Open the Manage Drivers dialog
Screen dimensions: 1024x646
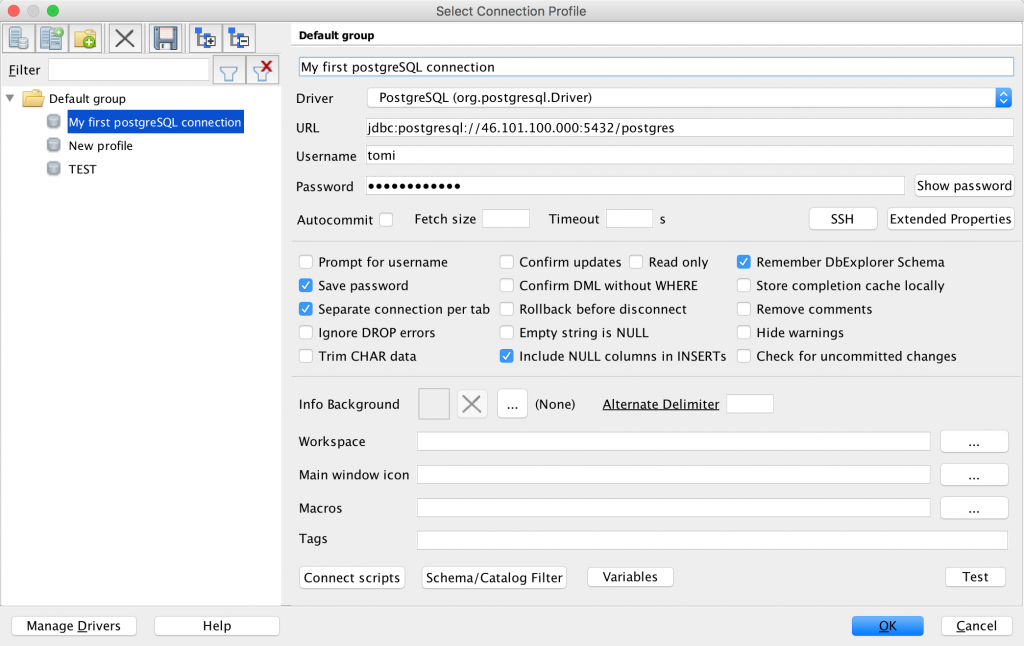pos(73,625)
